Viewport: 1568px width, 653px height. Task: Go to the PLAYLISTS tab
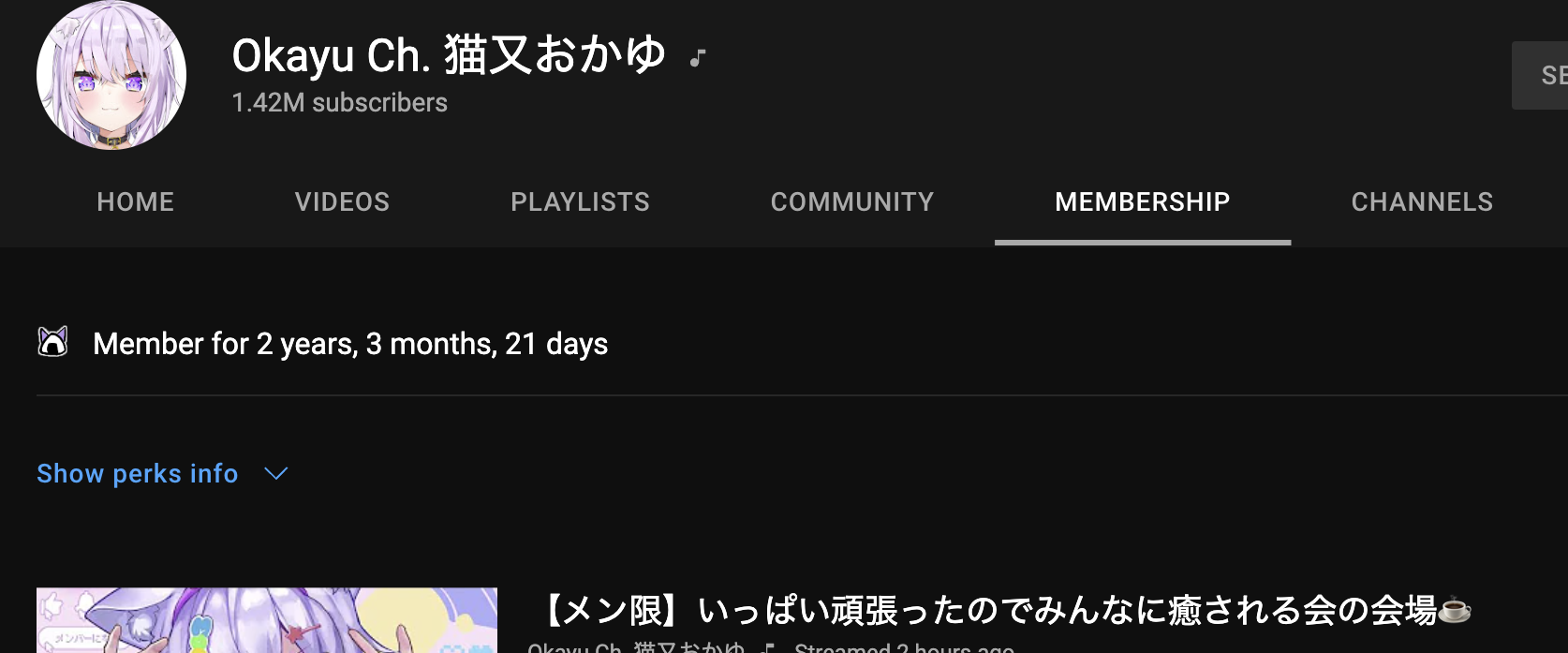(580, 201)
